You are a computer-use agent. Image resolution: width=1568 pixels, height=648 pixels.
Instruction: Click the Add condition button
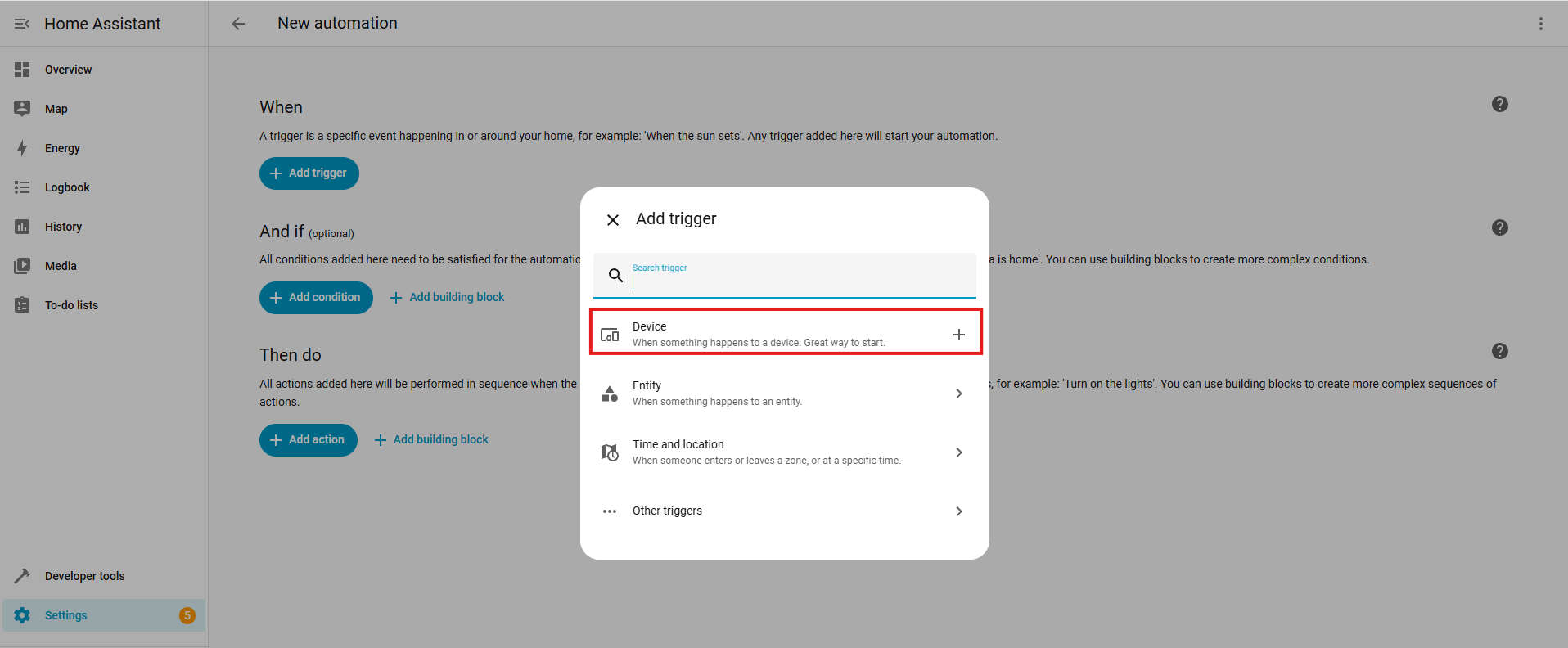[x=316, y=298]
